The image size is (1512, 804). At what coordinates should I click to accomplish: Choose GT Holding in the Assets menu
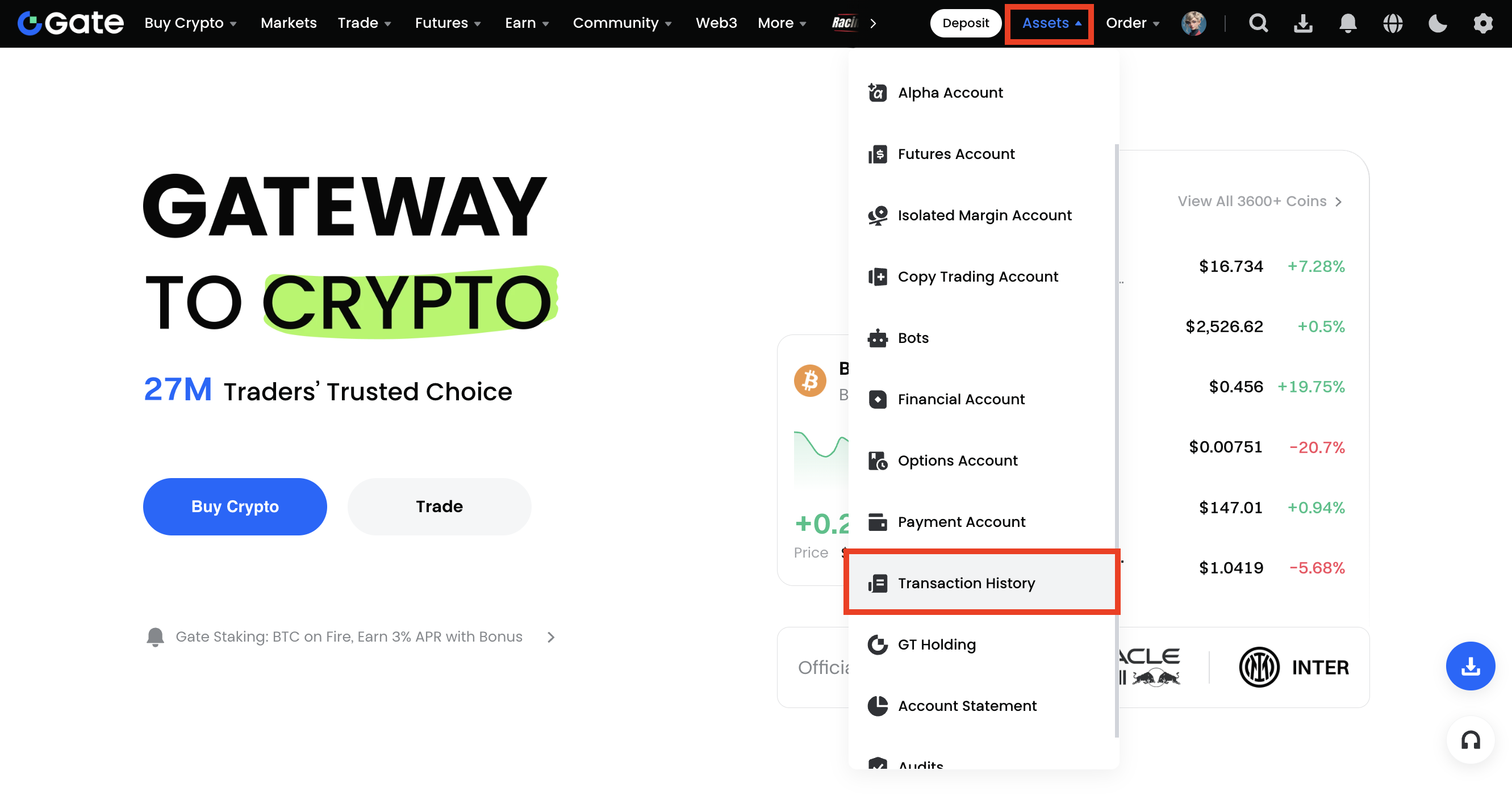[937, 644]
